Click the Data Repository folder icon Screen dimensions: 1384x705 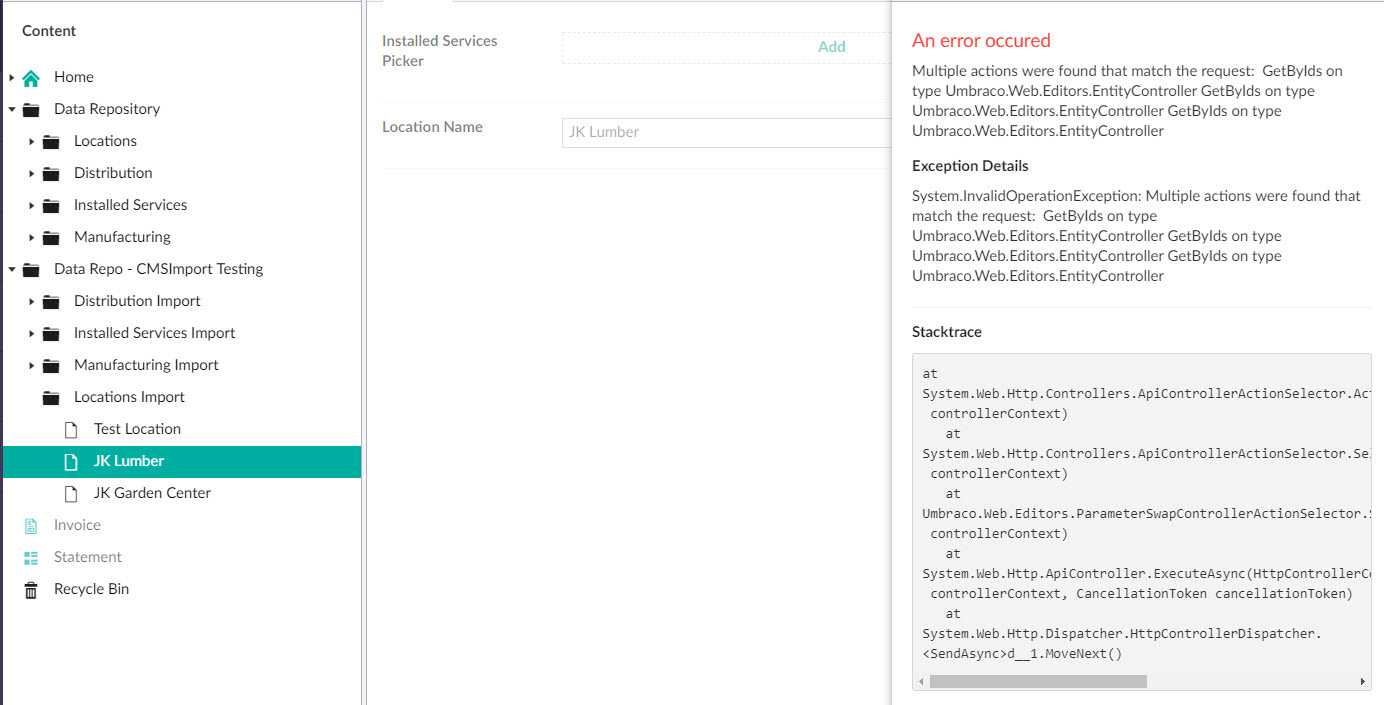[31, 109]
